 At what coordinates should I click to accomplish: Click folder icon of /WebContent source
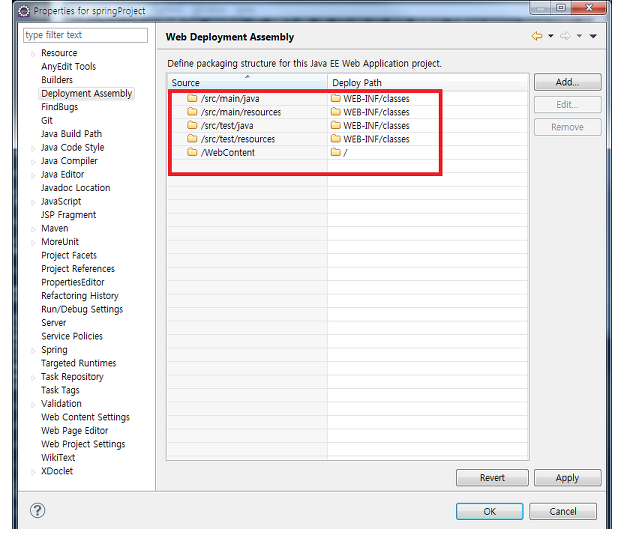(192, 152)
